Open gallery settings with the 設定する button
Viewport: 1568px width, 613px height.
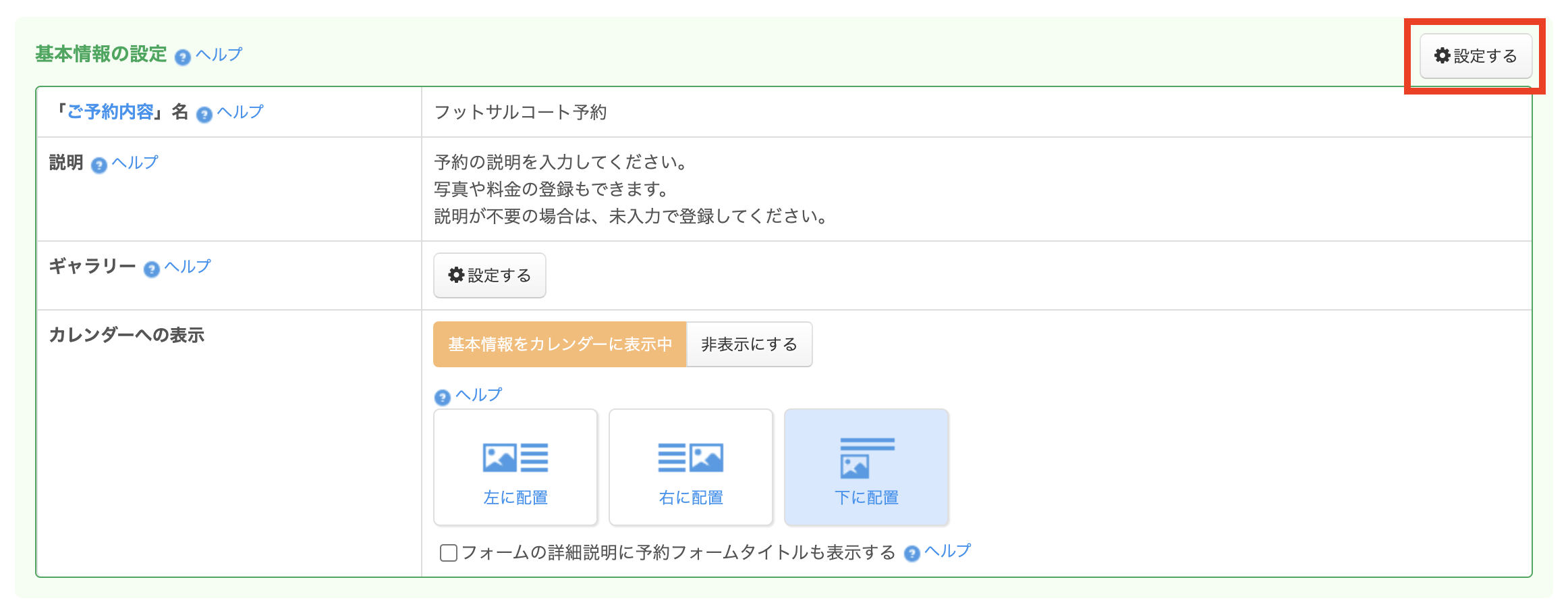point(489,275)
